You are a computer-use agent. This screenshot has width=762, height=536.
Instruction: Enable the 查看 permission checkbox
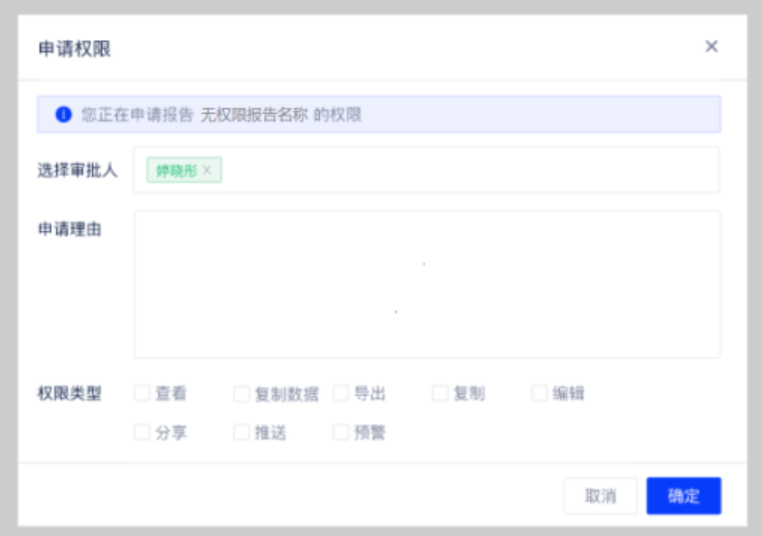coord(143,394)
